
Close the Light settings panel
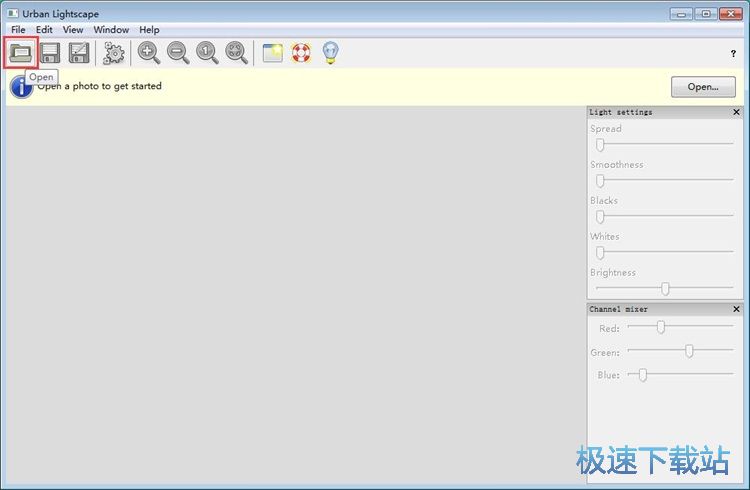[737, 112]
